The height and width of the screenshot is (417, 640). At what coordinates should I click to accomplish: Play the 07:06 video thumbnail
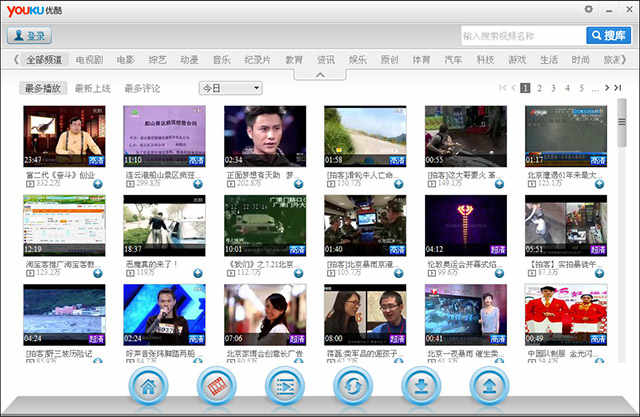(265, 315)
